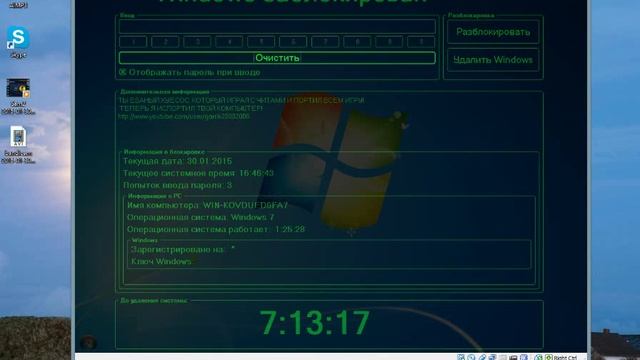Select the AVI file icon on desktop
The width and height of the screenshot is (640, 360).
click(18, 137)
